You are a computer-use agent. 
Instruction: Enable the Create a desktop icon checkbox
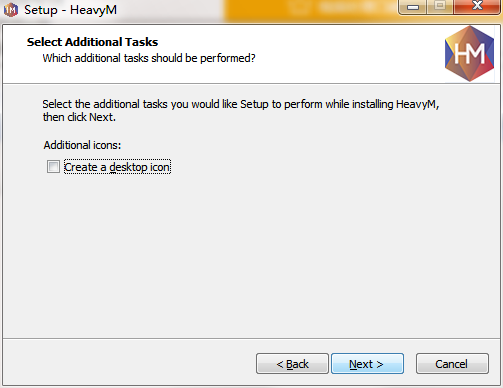53,166
